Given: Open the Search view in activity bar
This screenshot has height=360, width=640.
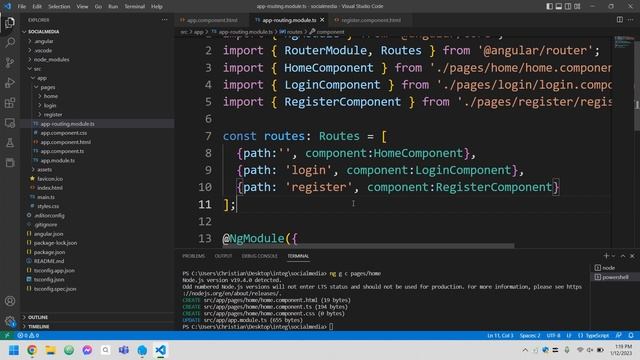Looking at the screenshot, I should [10, 42].
